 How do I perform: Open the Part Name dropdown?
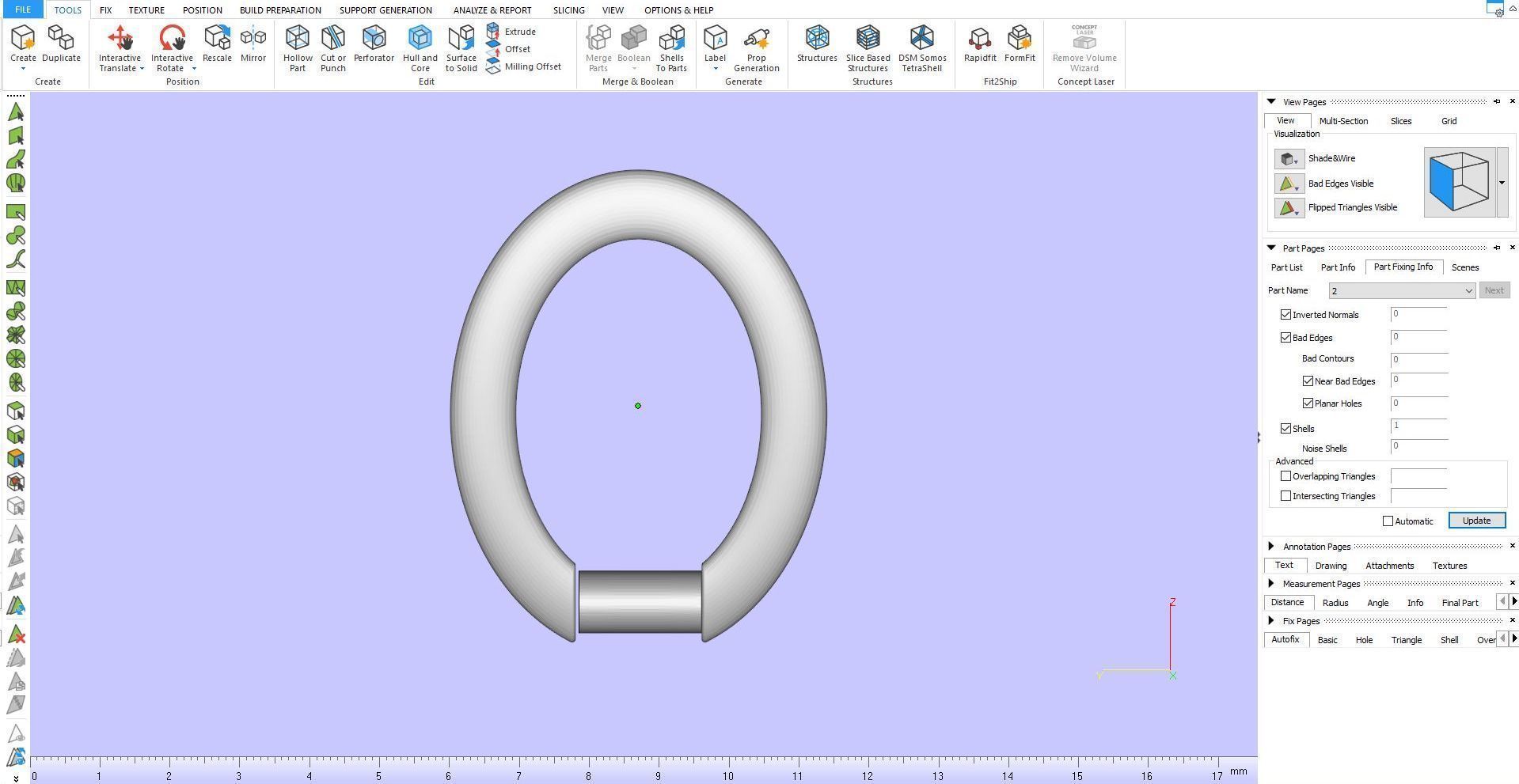pos(1402,291)
